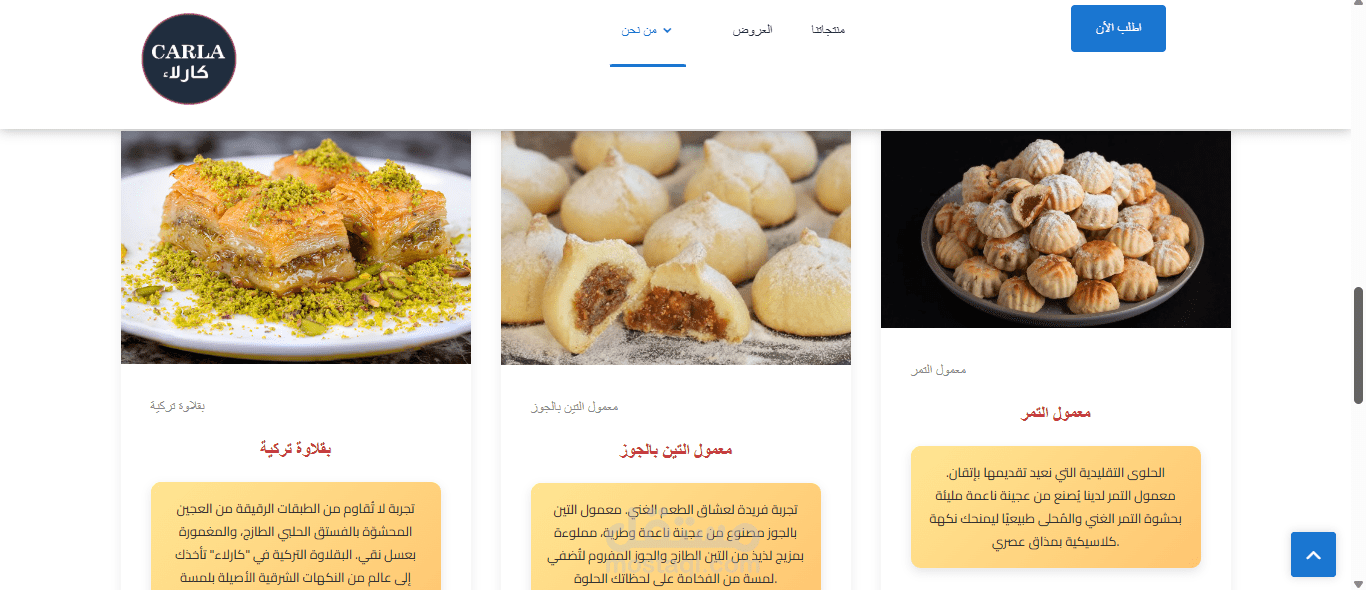Click the red title معمول التمر
Image resolution: width=1366 pixels, height=590 pixels.
click(x=1056, y=413)
